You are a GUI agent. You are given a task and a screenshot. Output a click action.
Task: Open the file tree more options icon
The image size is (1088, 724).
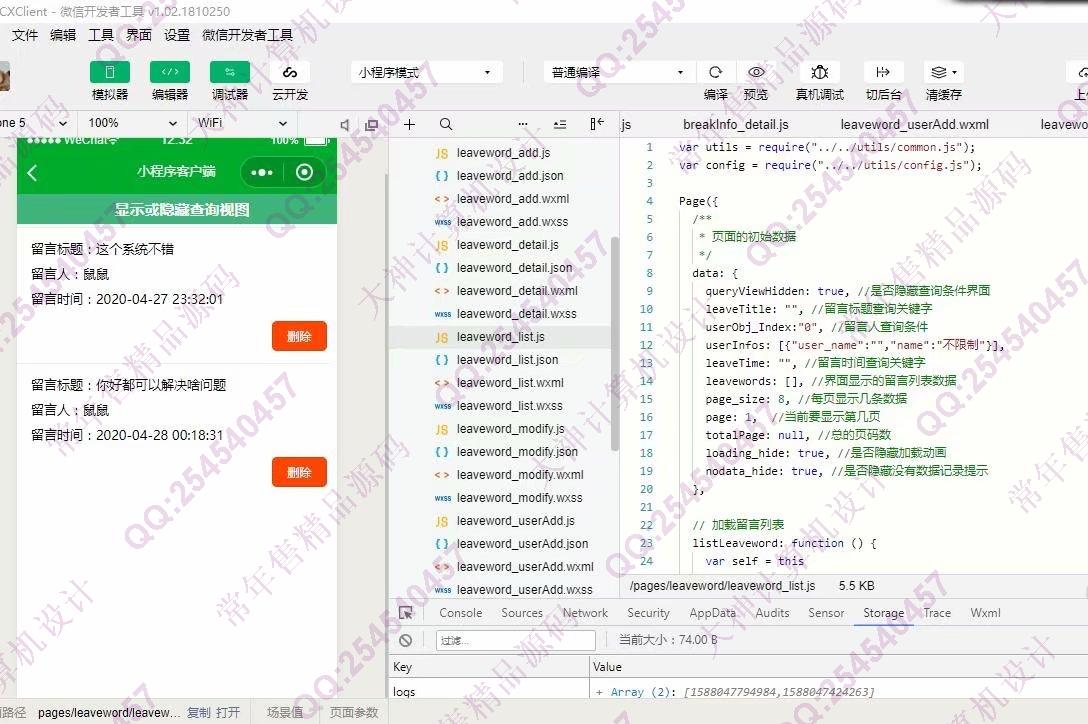pos(523,124)
